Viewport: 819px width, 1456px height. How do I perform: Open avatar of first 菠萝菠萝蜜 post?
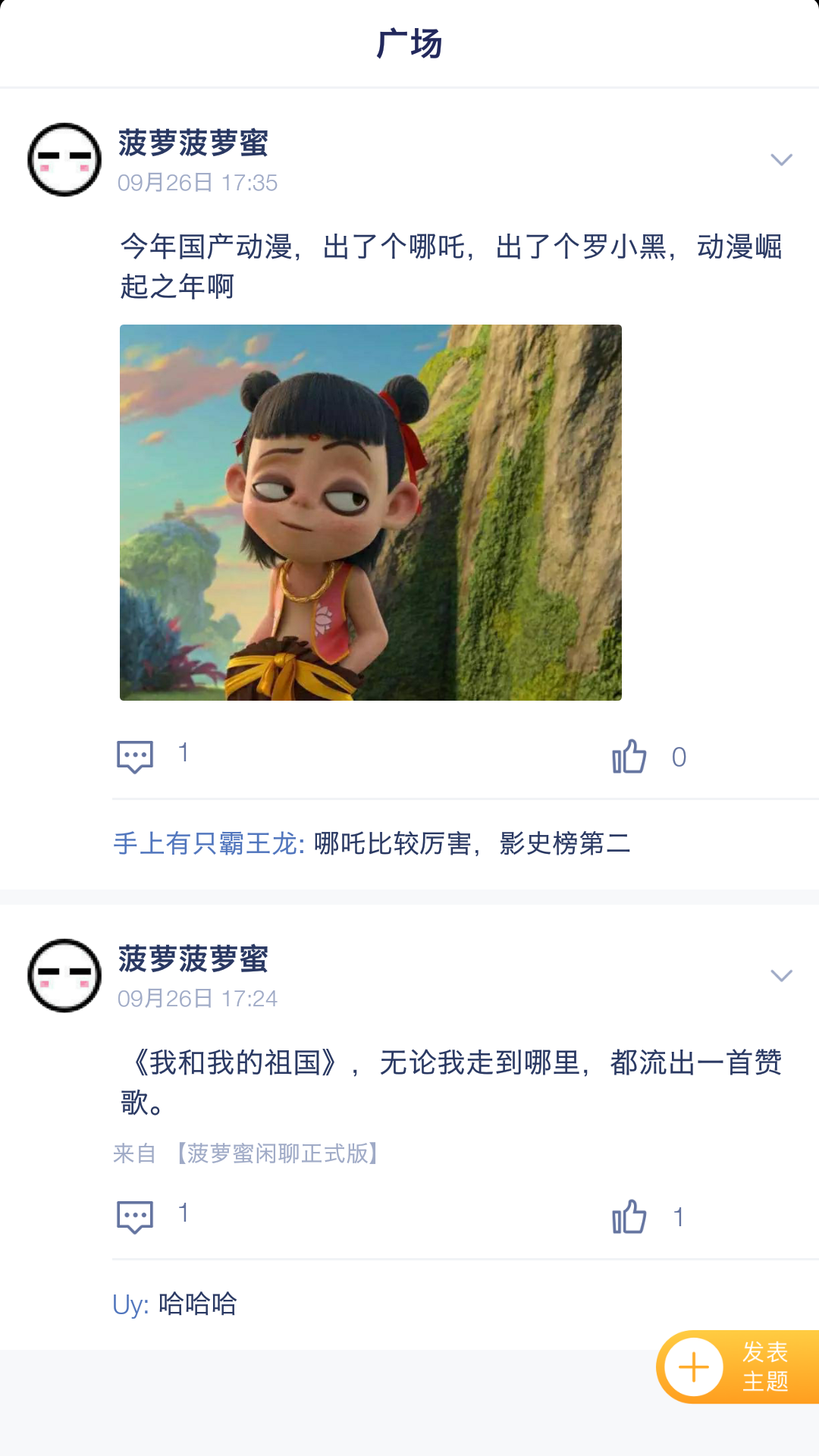click(x=64, y=160)
